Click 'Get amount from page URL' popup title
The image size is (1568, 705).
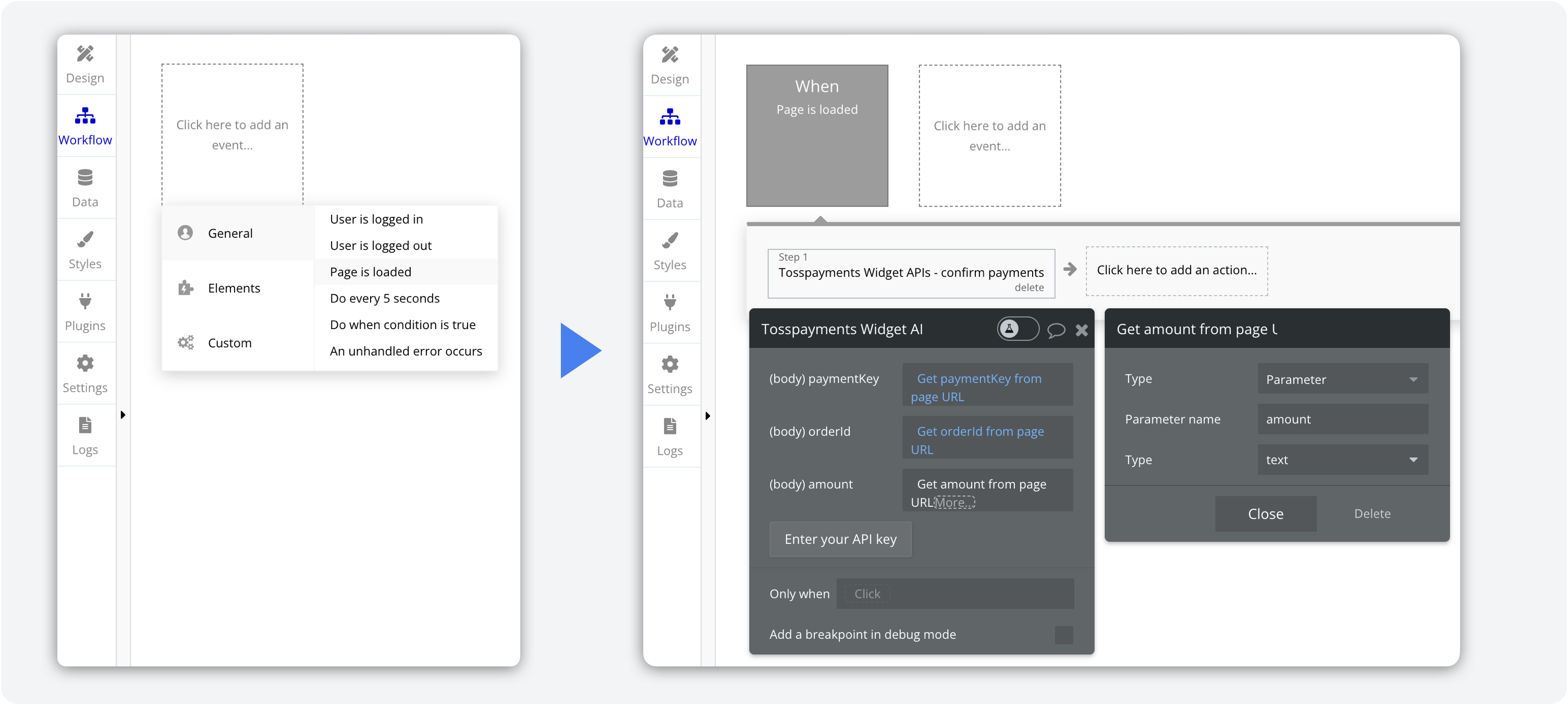coord(1197,329)
